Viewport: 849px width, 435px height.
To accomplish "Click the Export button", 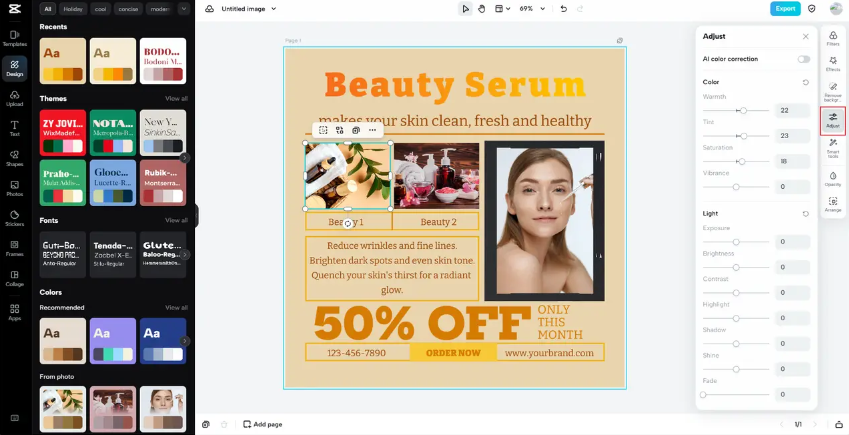I will 785,9.
